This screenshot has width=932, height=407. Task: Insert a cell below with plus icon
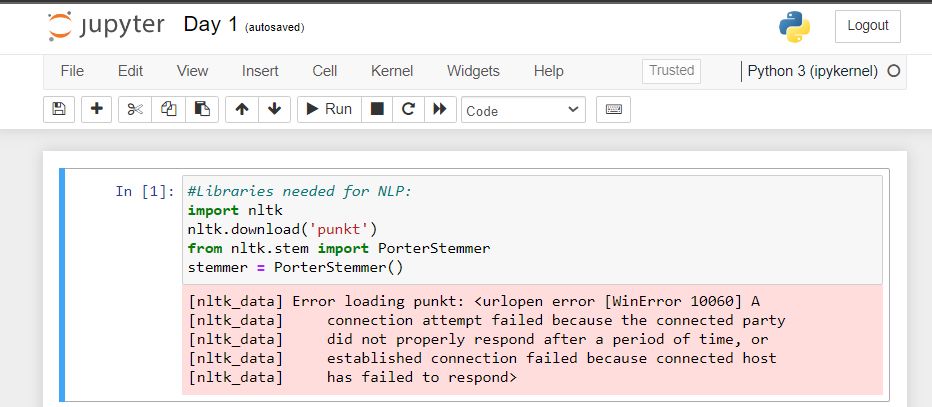pos(96,109)
